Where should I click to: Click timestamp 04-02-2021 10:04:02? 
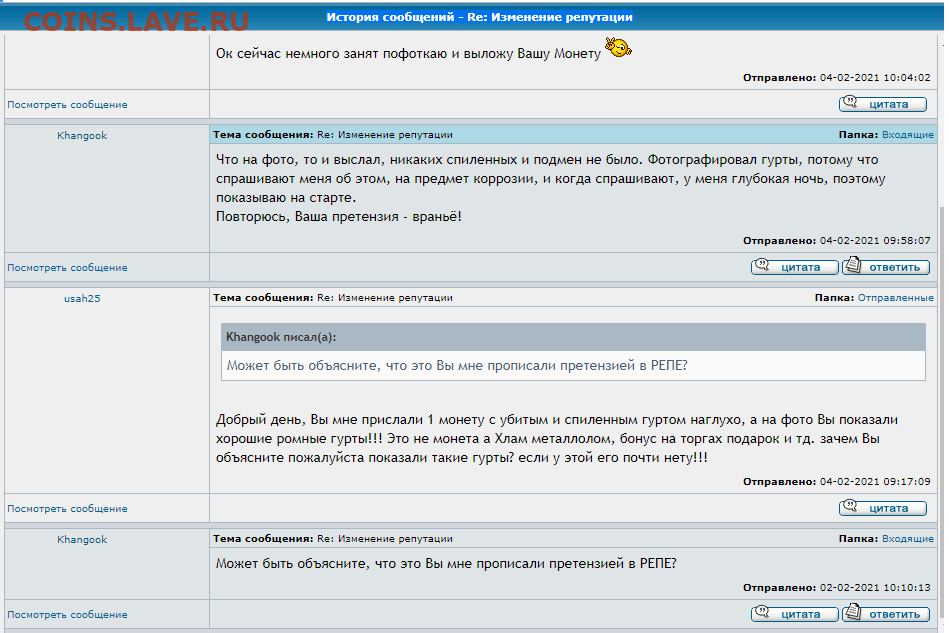click(875, 77)
